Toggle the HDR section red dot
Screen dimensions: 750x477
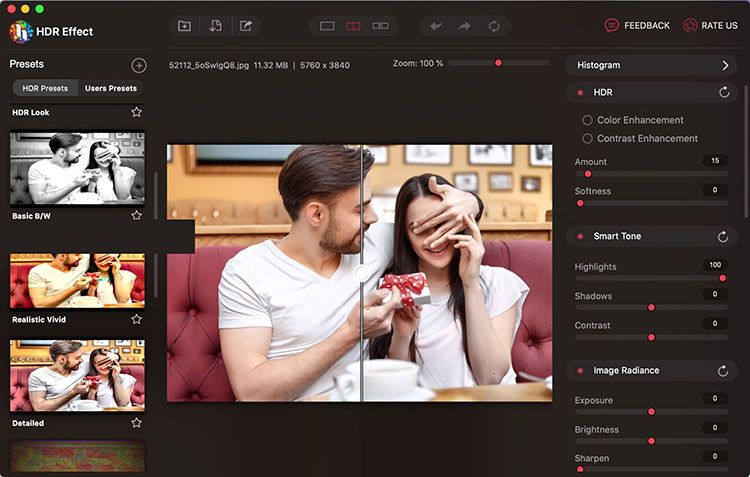tap(580, 92)
